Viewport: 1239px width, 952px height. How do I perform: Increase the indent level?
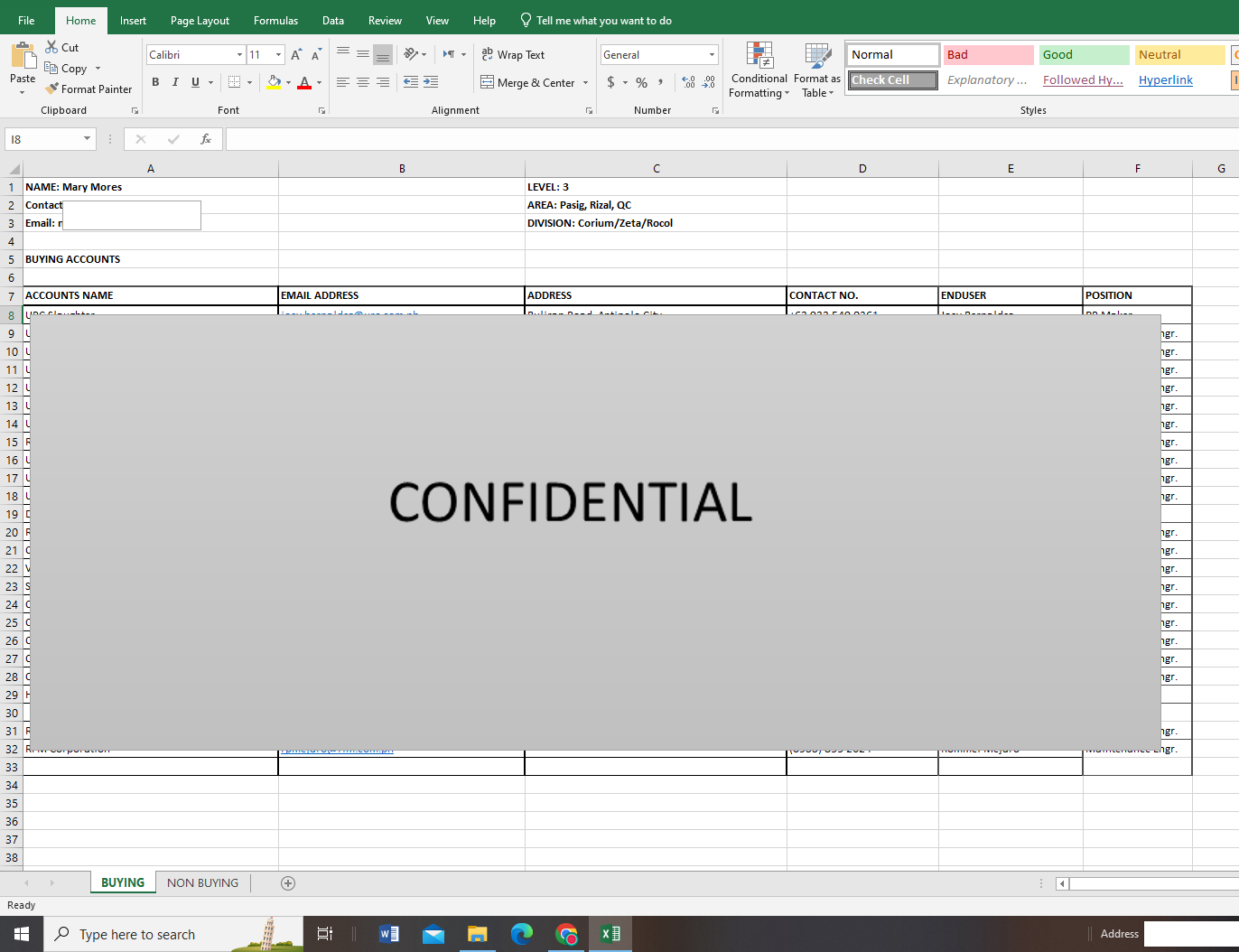coord(431,82)
